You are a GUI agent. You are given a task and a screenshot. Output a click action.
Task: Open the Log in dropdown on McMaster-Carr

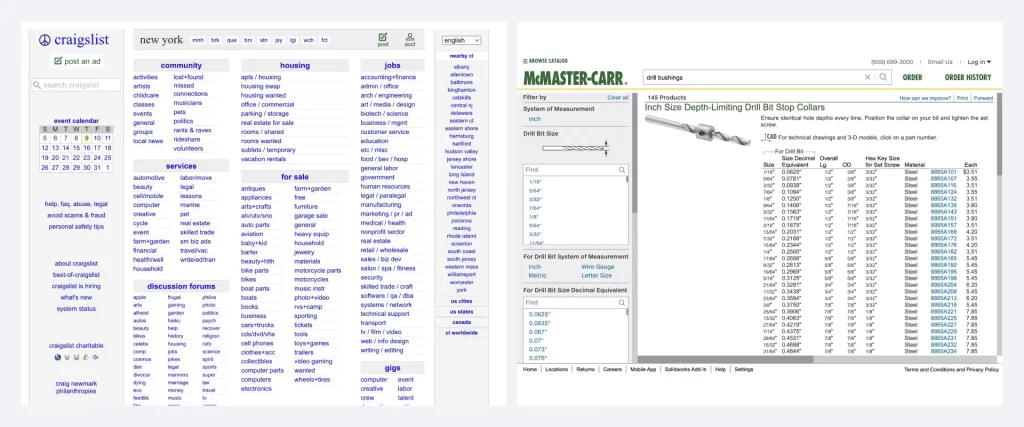coord(979,62)
